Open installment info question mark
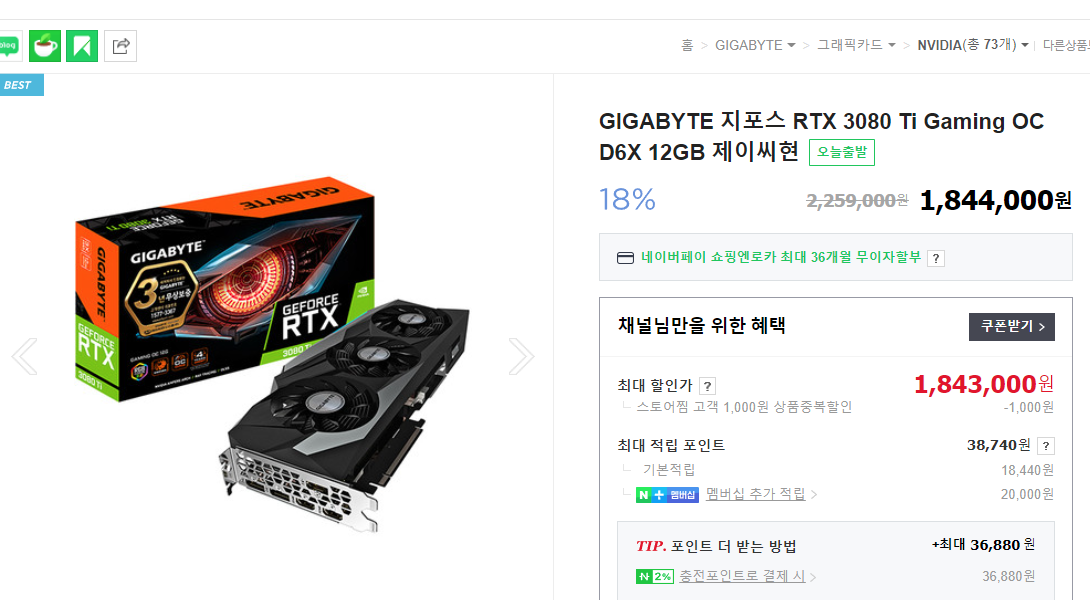Screen dimensions: 1090x600 pyautogui.click(x=936, y=259)
